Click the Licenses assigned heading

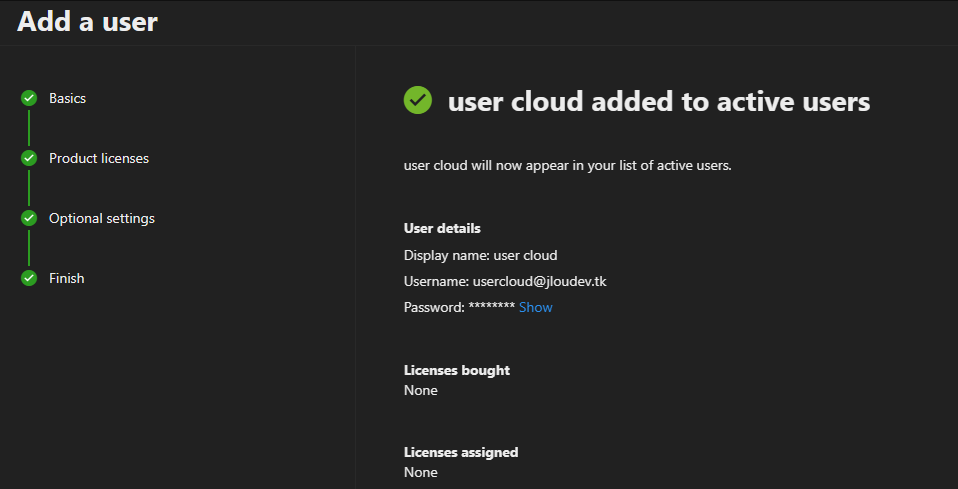point(461,452)
